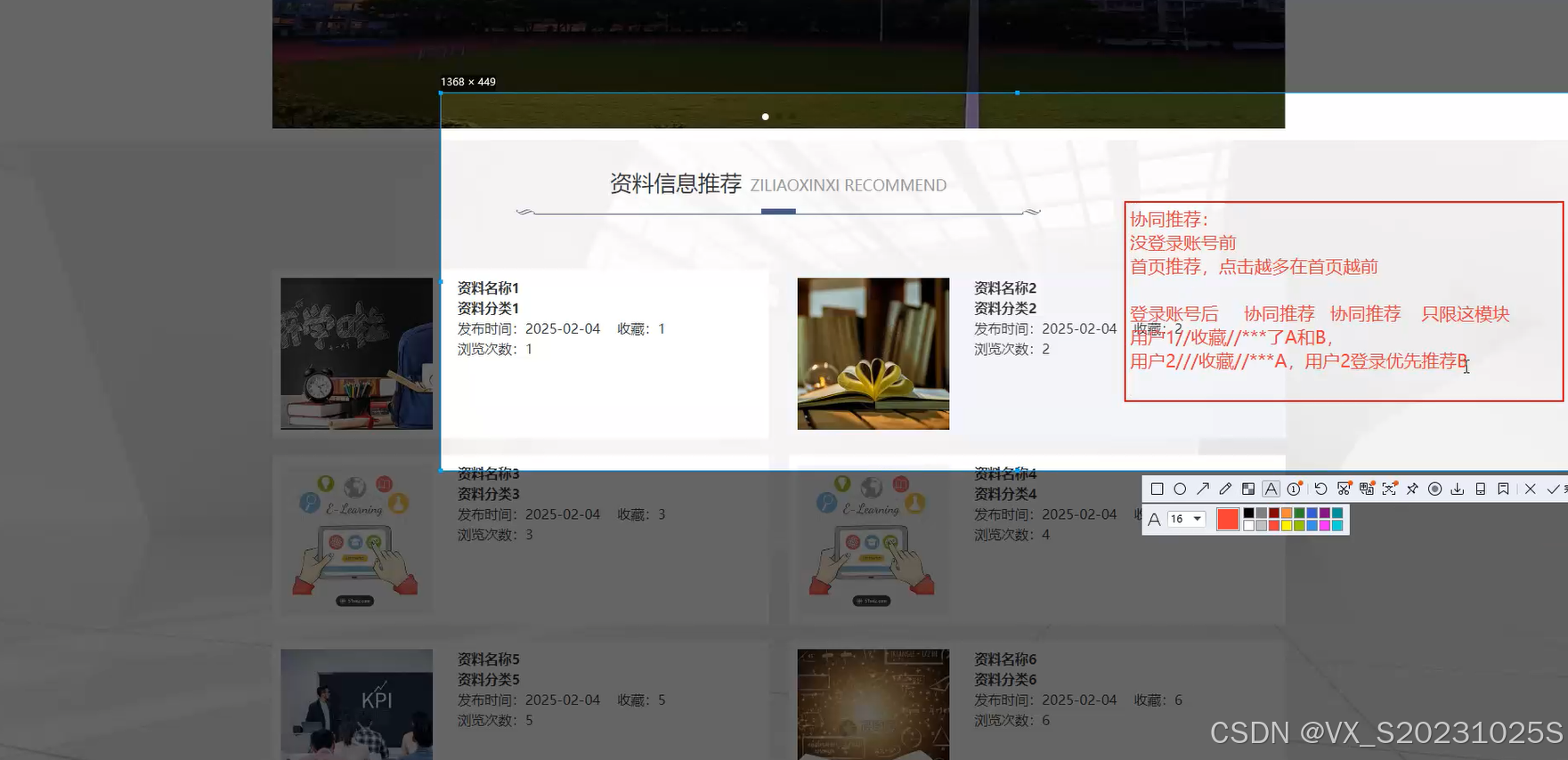Viewport: 1568px width, 760px height.
Task: Open the 资料名称2 title link
Action: (1005, 288)
